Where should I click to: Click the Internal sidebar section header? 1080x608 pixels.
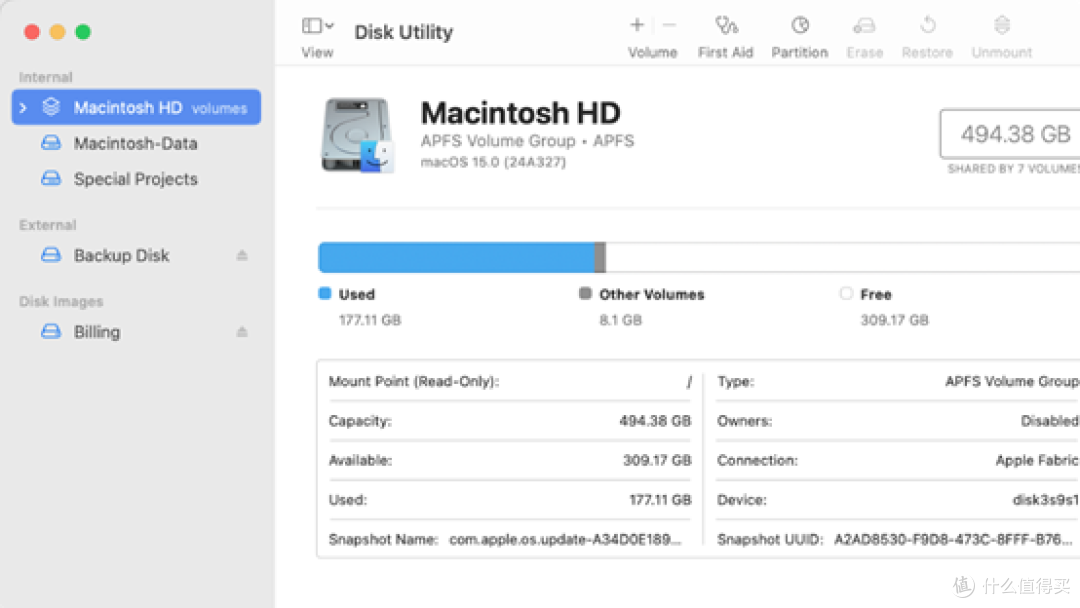click(x=45, y=77)
